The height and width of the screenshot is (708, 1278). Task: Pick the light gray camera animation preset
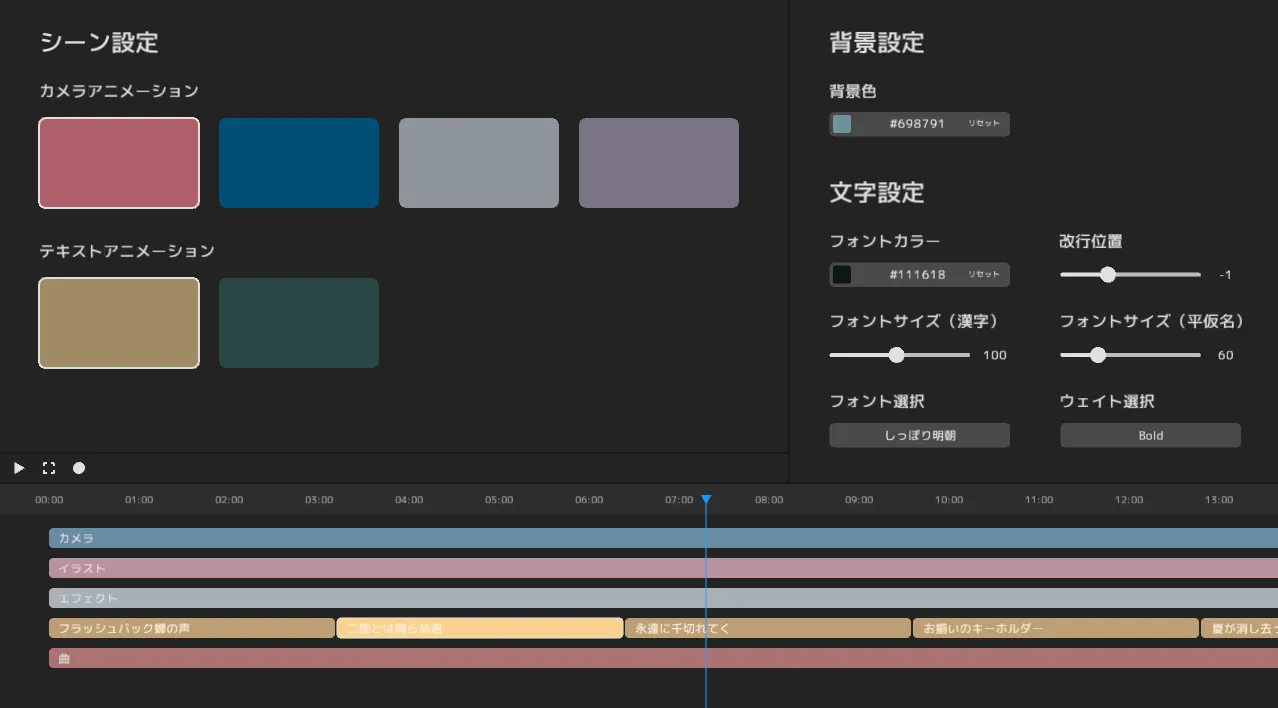point(479,163)
